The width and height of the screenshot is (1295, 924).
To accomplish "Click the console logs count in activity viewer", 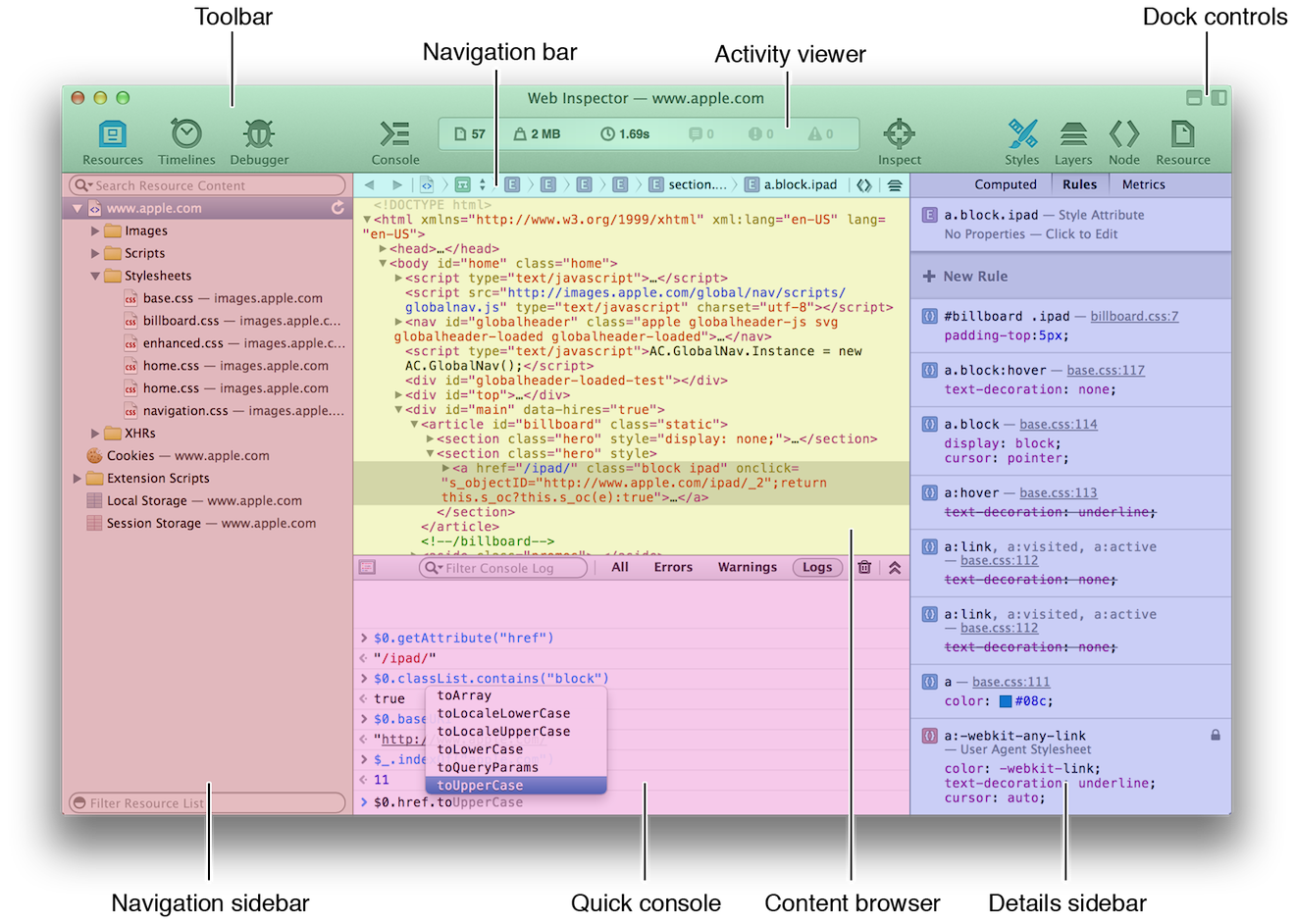I will (x=701, y=134).
